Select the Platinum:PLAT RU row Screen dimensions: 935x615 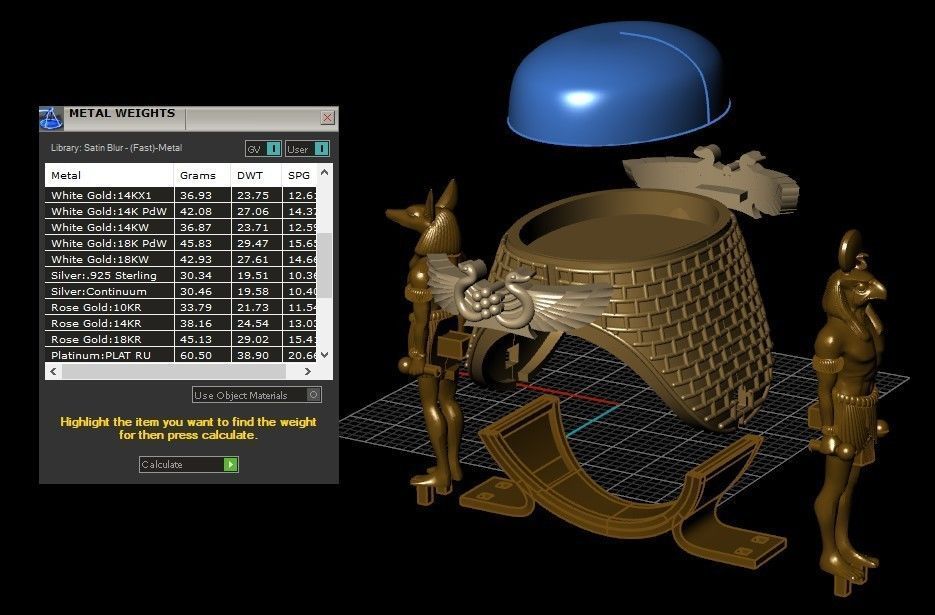tap(181, 355)
